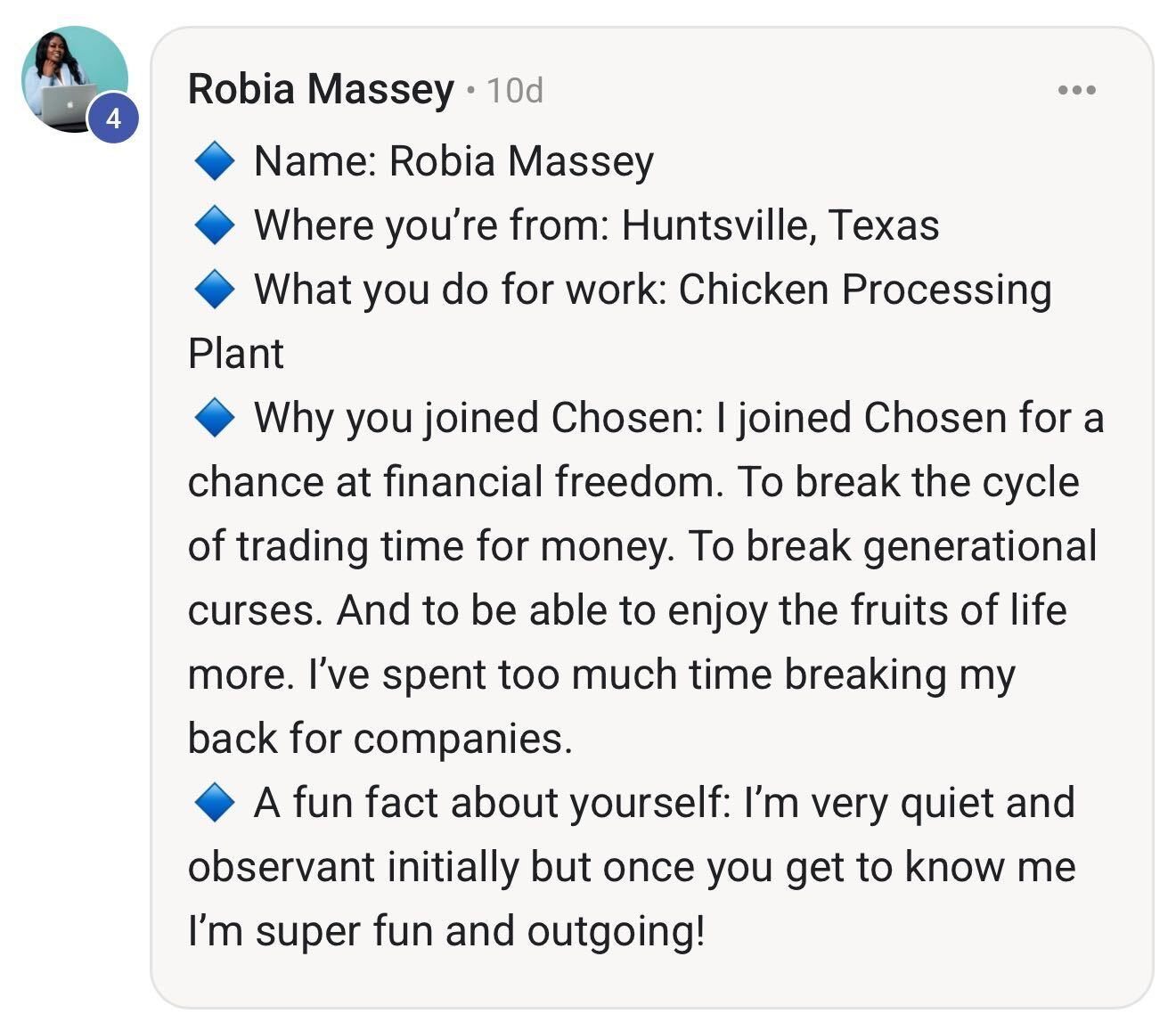
Task: Click the level 4 badge on avatar
Action: point(113,117)
